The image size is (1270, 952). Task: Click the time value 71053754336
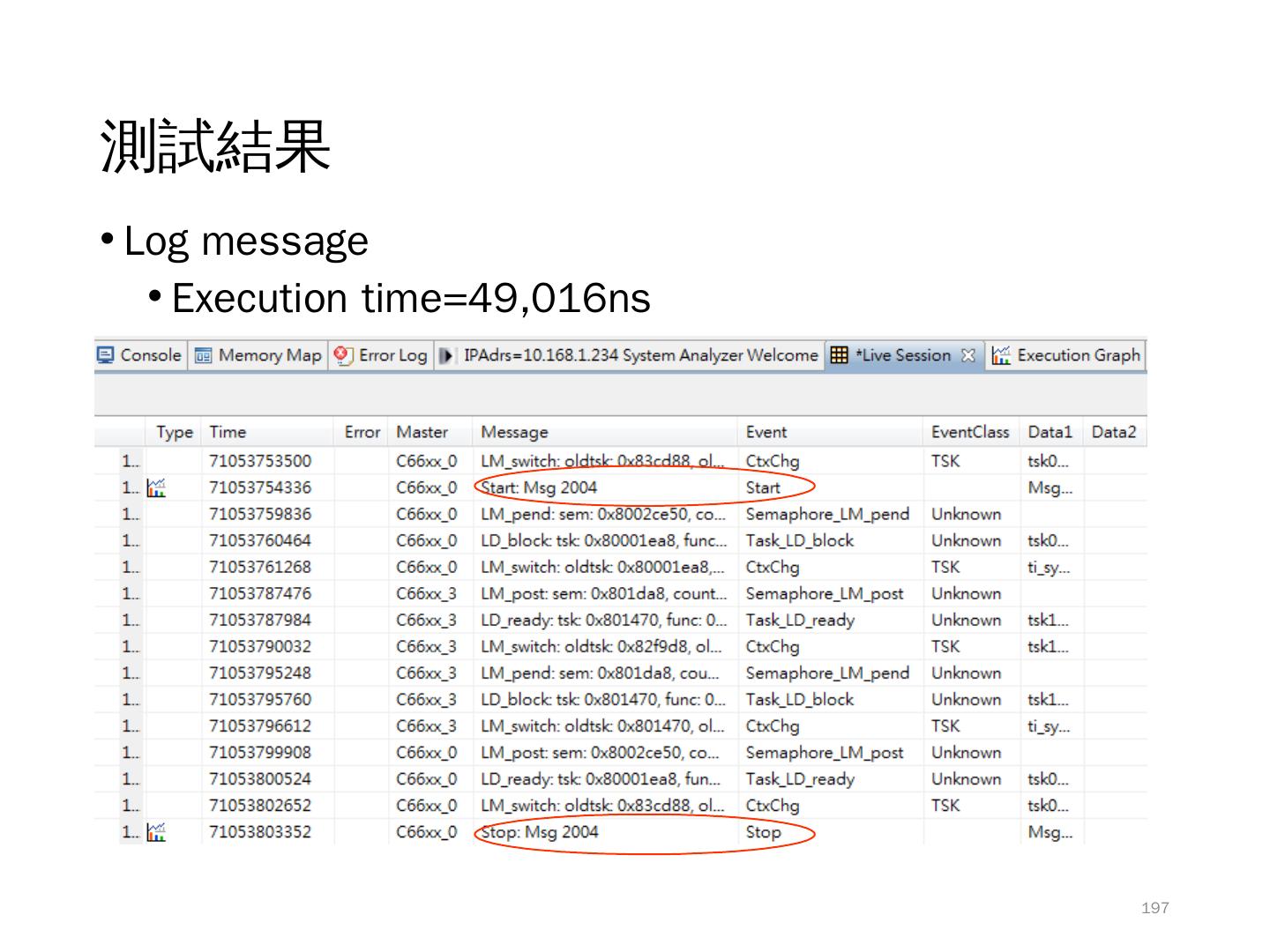tap(260, 487)
